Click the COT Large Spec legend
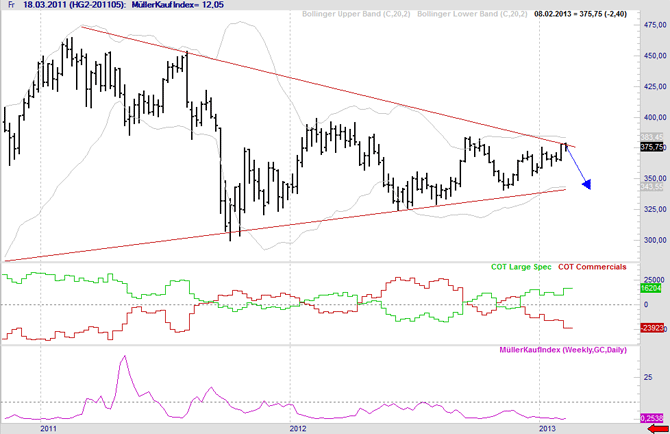670x434 pixels. click(x=518, y=267)
